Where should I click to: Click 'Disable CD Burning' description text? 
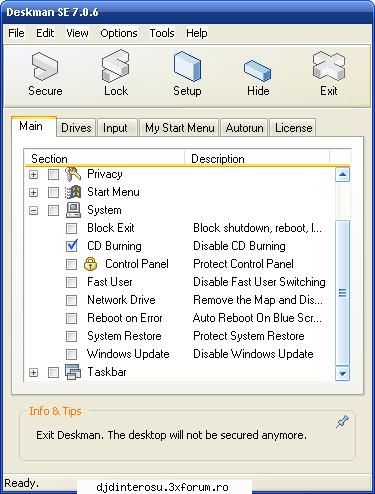[239, 246]
